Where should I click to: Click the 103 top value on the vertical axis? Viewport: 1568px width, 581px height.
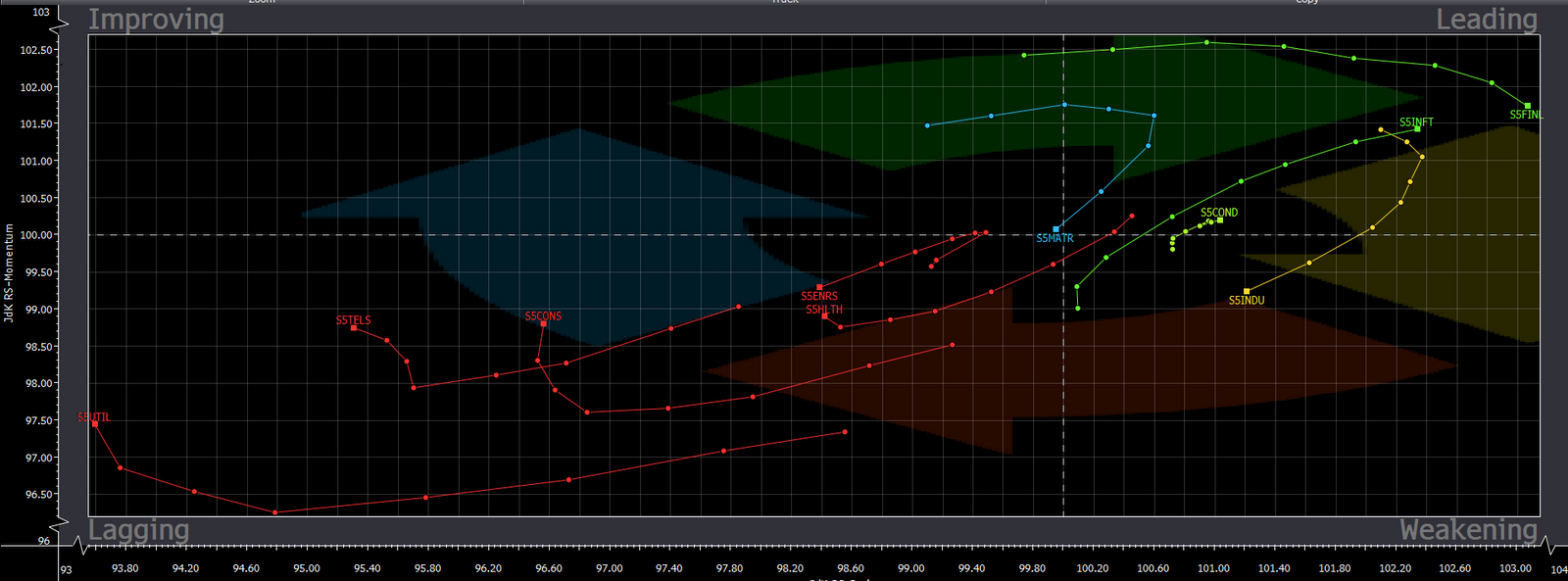(41, 12)
